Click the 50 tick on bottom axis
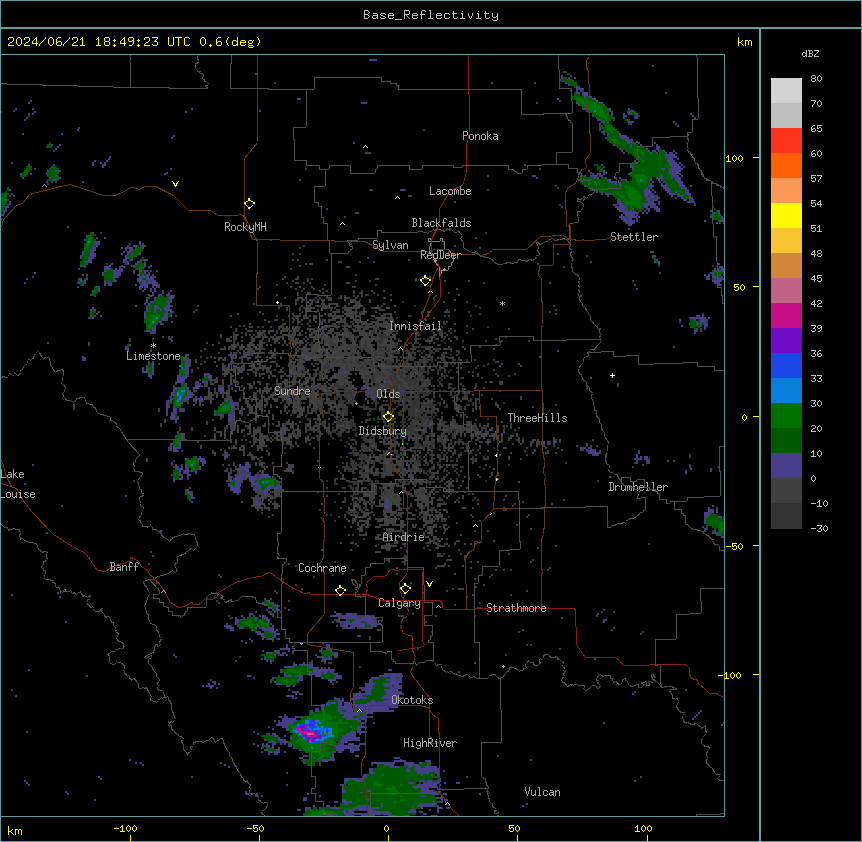The width and height of the screenshot is (862, 842). pyautogui.click(x=514, y=829)
